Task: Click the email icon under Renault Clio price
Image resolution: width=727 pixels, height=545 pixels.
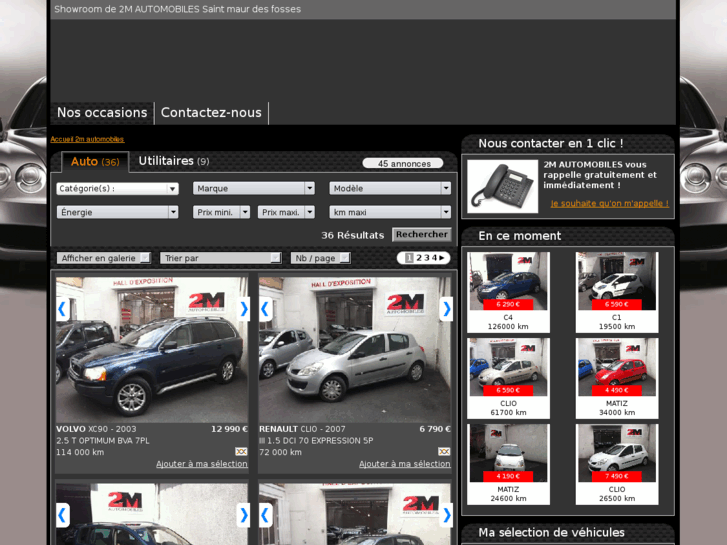Action: click(444, 452)
